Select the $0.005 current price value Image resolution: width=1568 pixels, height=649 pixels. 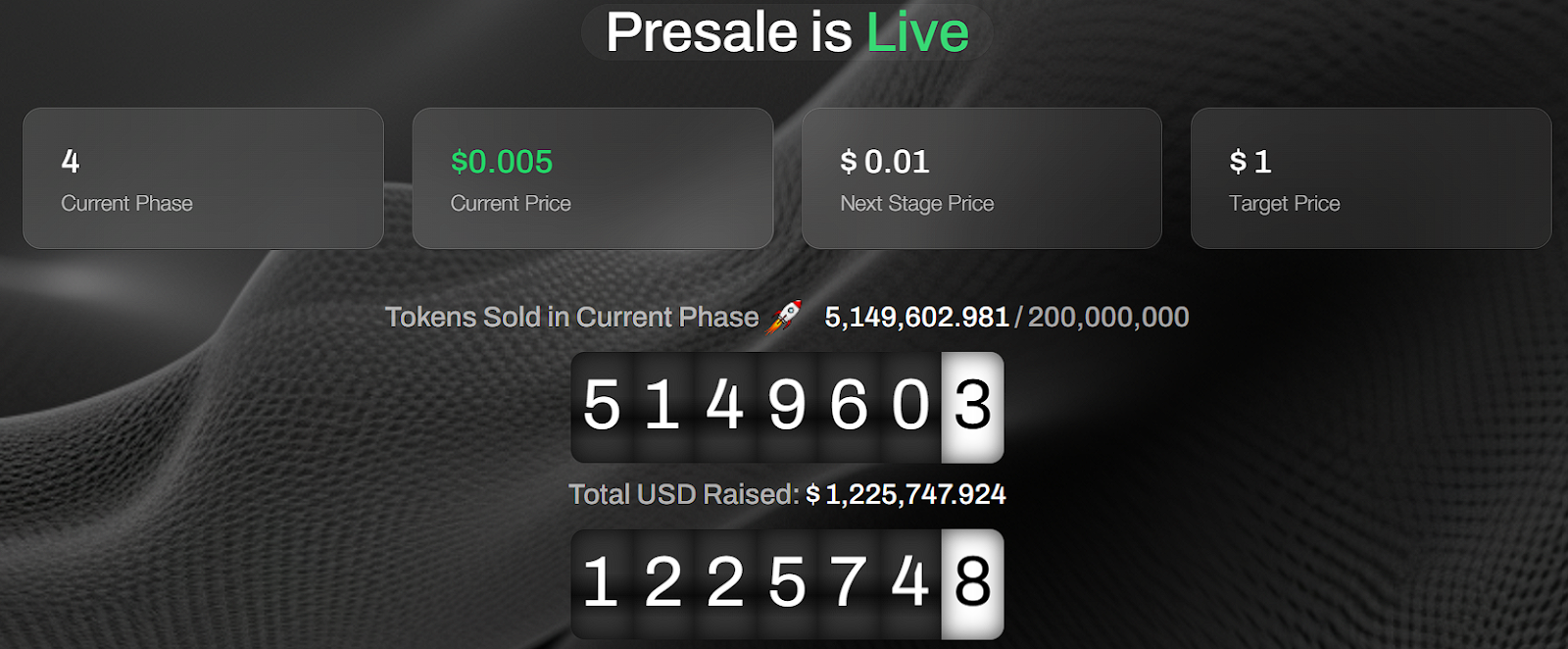(x=501, y=162)
